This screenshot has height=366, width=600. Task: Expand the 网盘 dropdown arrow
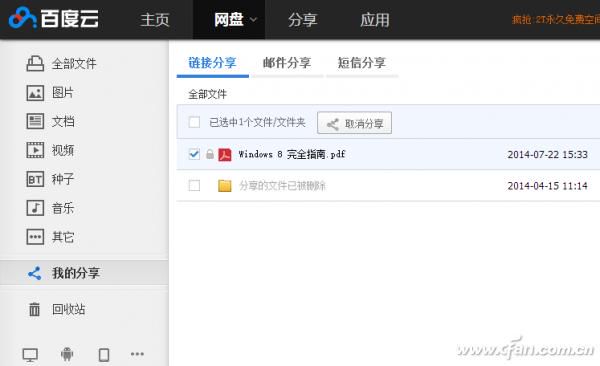click(x=253, y=20)
